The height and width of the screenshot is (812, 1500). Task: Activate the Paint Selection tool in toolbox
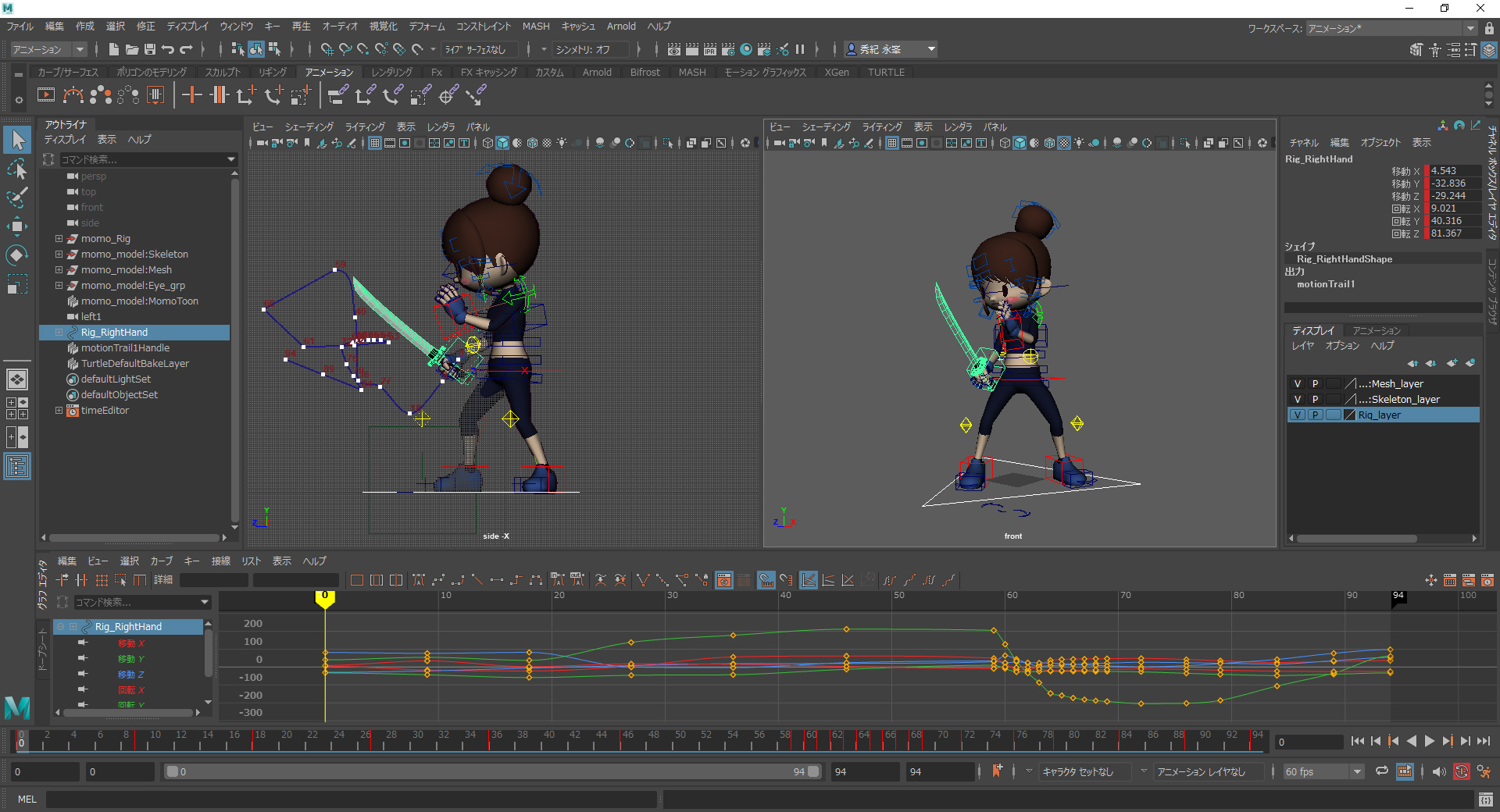17,198
